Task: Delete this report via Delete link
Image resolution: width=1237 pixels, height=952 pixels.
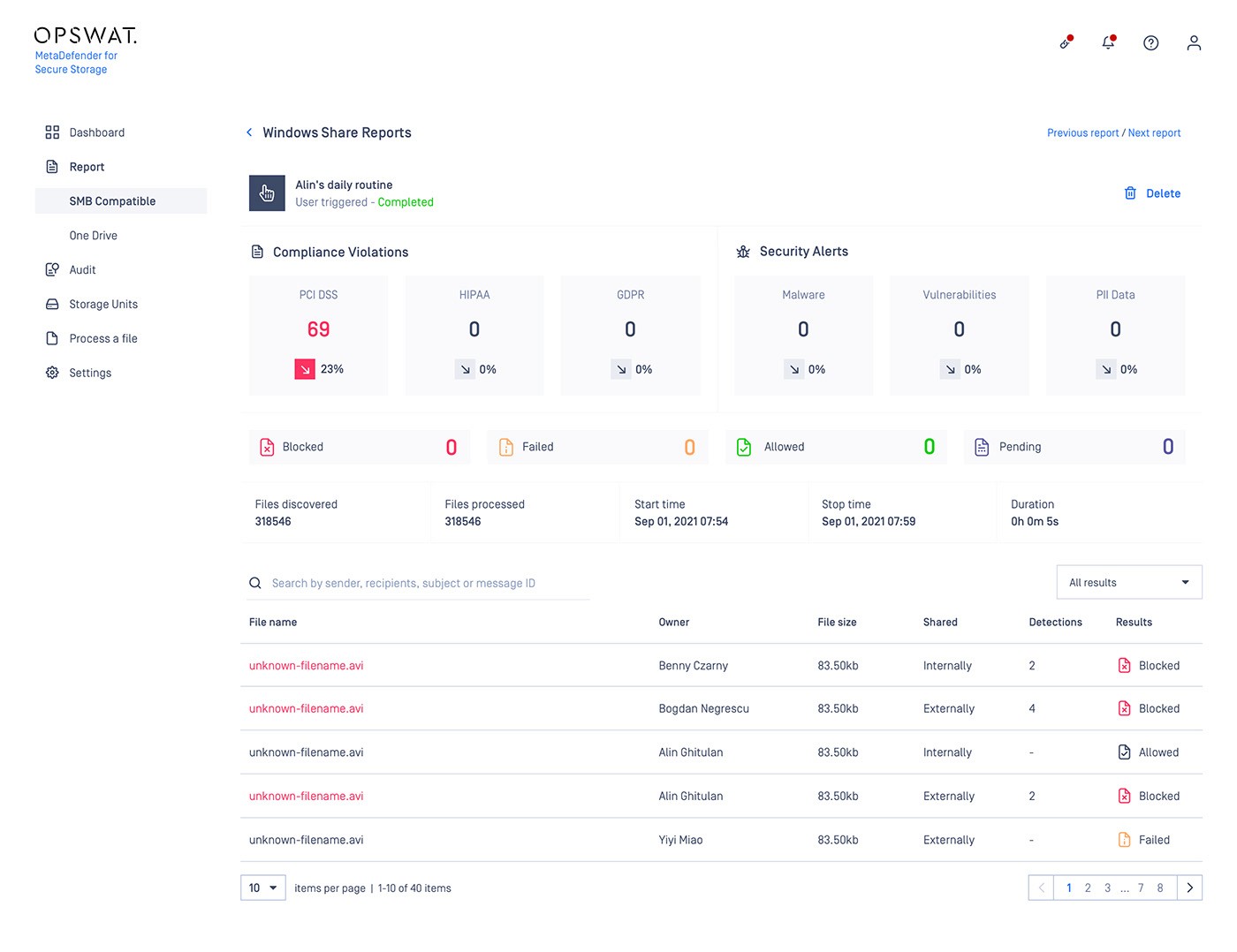Action: point(1163,193)
